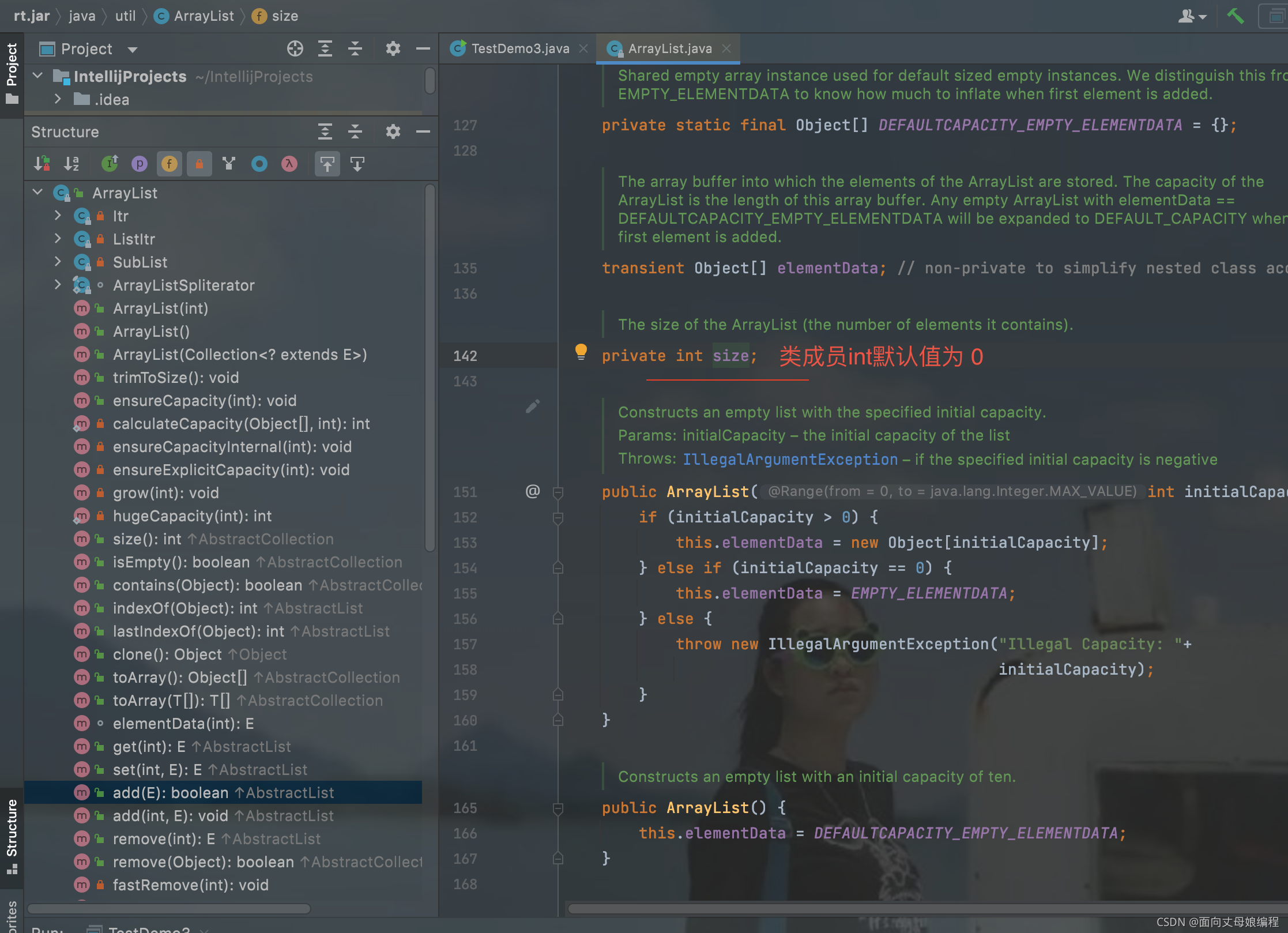Click util in the breadcrumb path

click(125, 16)
